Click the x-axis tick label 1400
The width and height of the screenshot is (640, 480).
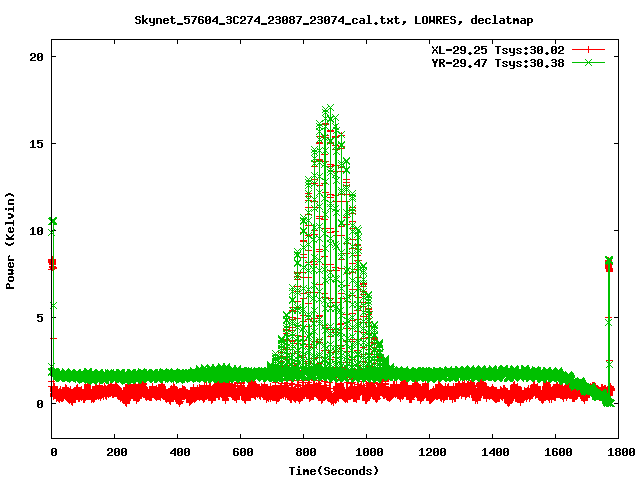coord(495,452)
